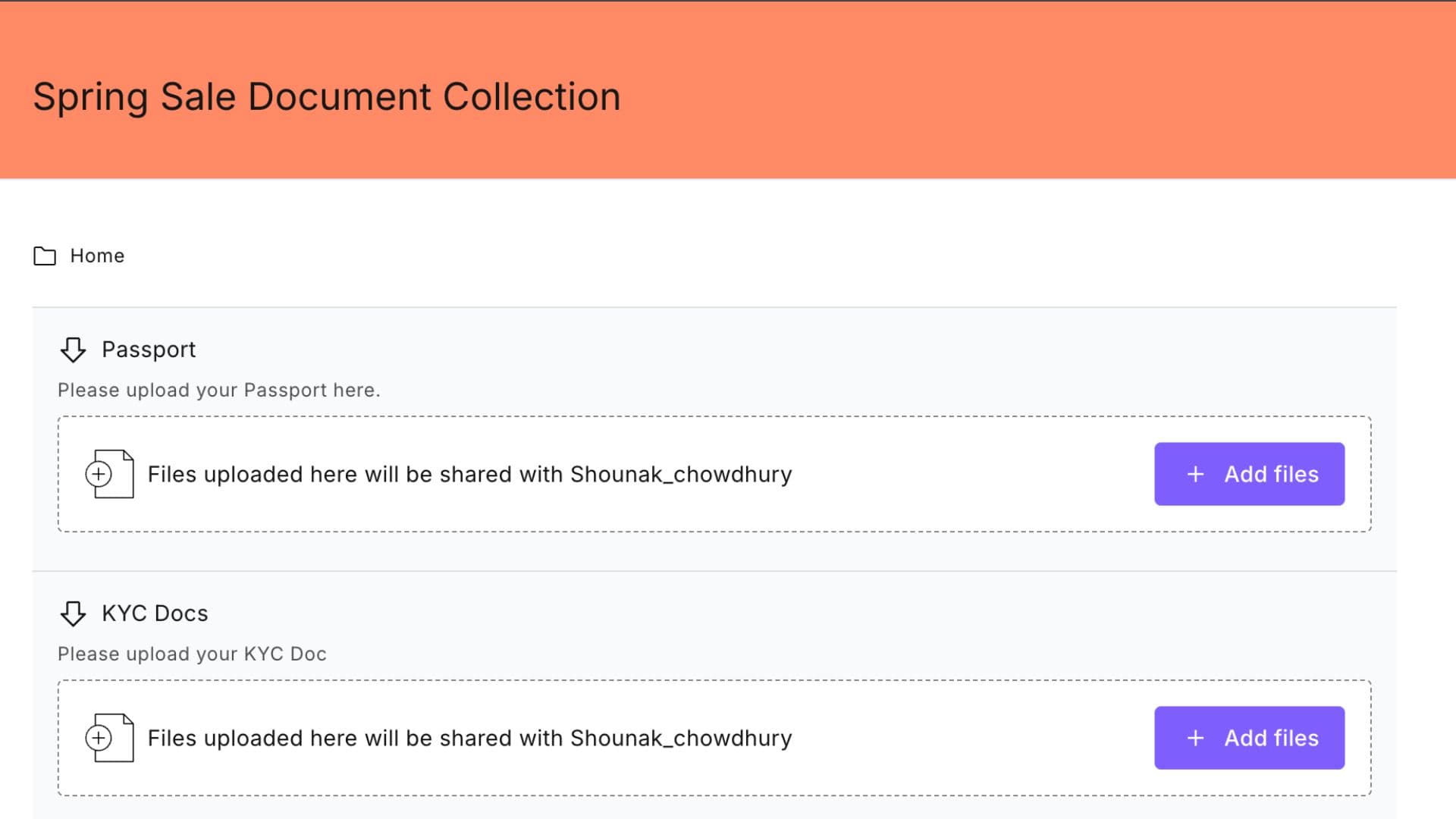
Task: Select the KYC Docs section heading
Action: (x=155, y=613)
